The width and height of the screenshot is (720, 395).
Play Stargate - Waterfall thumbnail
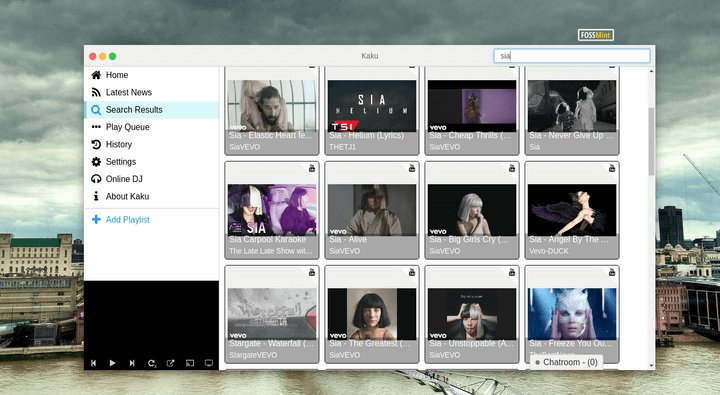pyautogui.click(x=272, y=314)
